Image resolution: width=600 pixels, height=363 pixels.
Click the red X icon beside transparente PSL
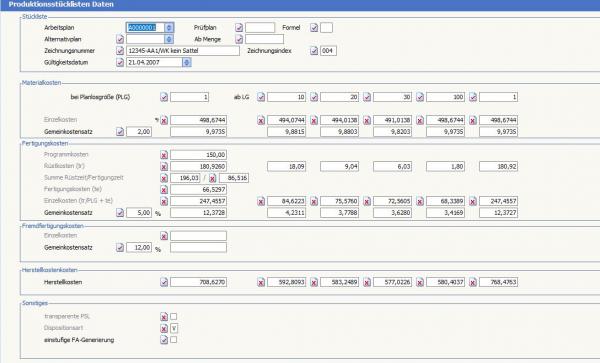[164, 317]
